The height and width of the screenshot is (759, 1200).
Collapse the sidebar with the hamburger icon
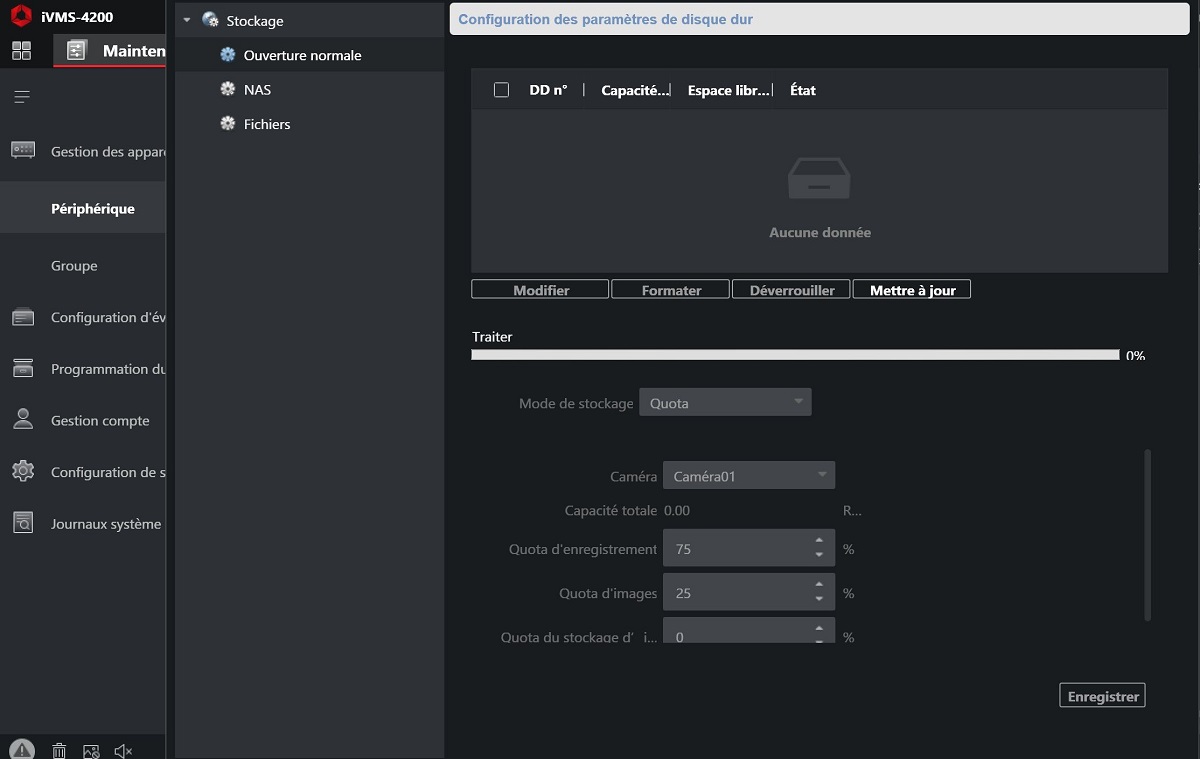pos(22,97)
